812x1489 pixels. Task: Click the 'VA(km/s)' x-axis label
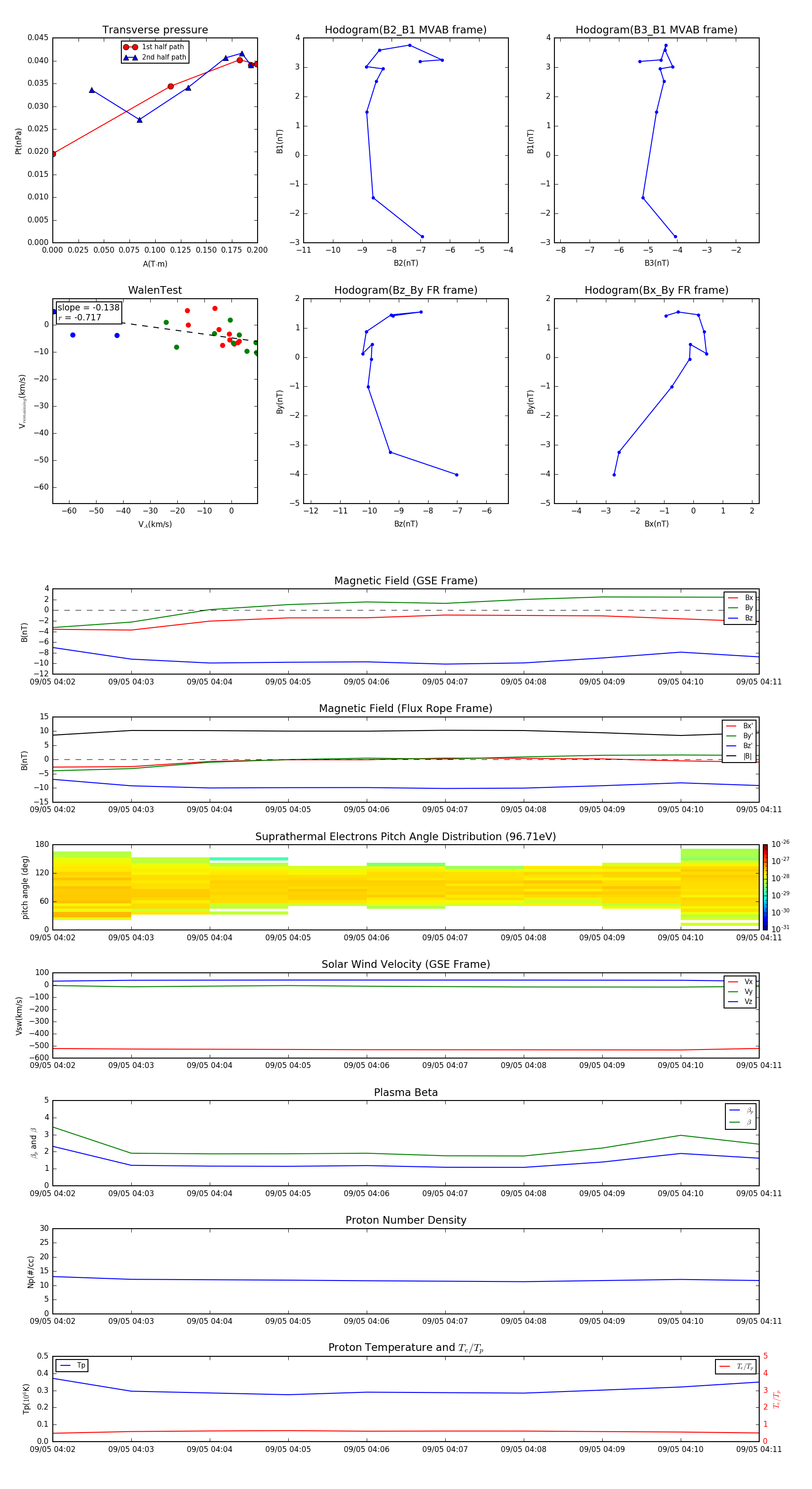(155, 524)
